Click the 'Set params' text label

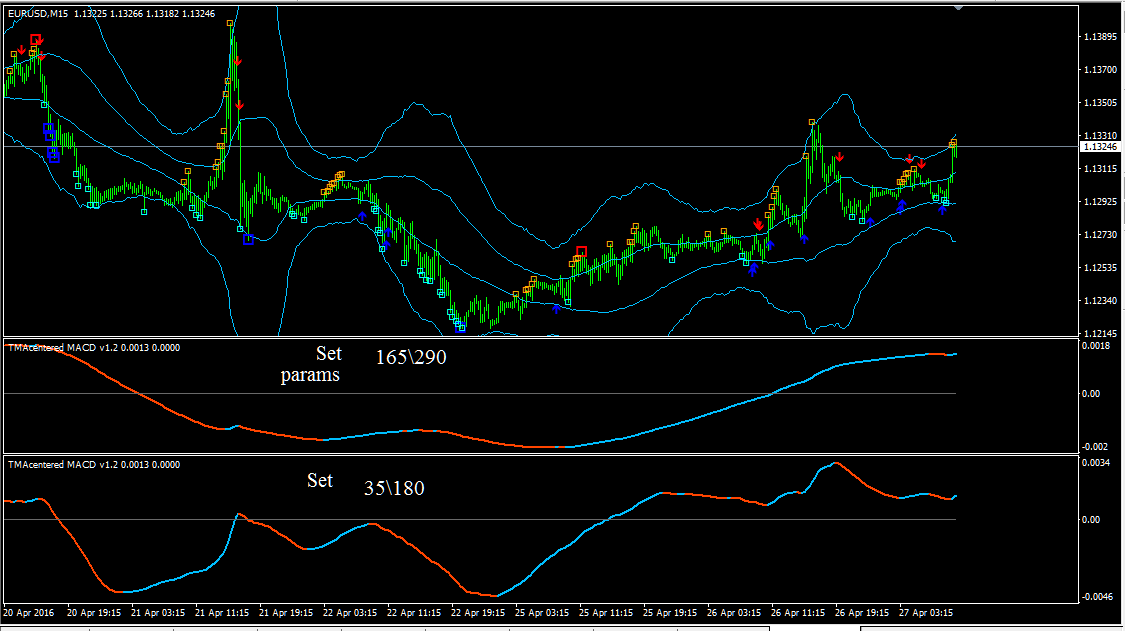pyautogui.click(x=311, y=364)
